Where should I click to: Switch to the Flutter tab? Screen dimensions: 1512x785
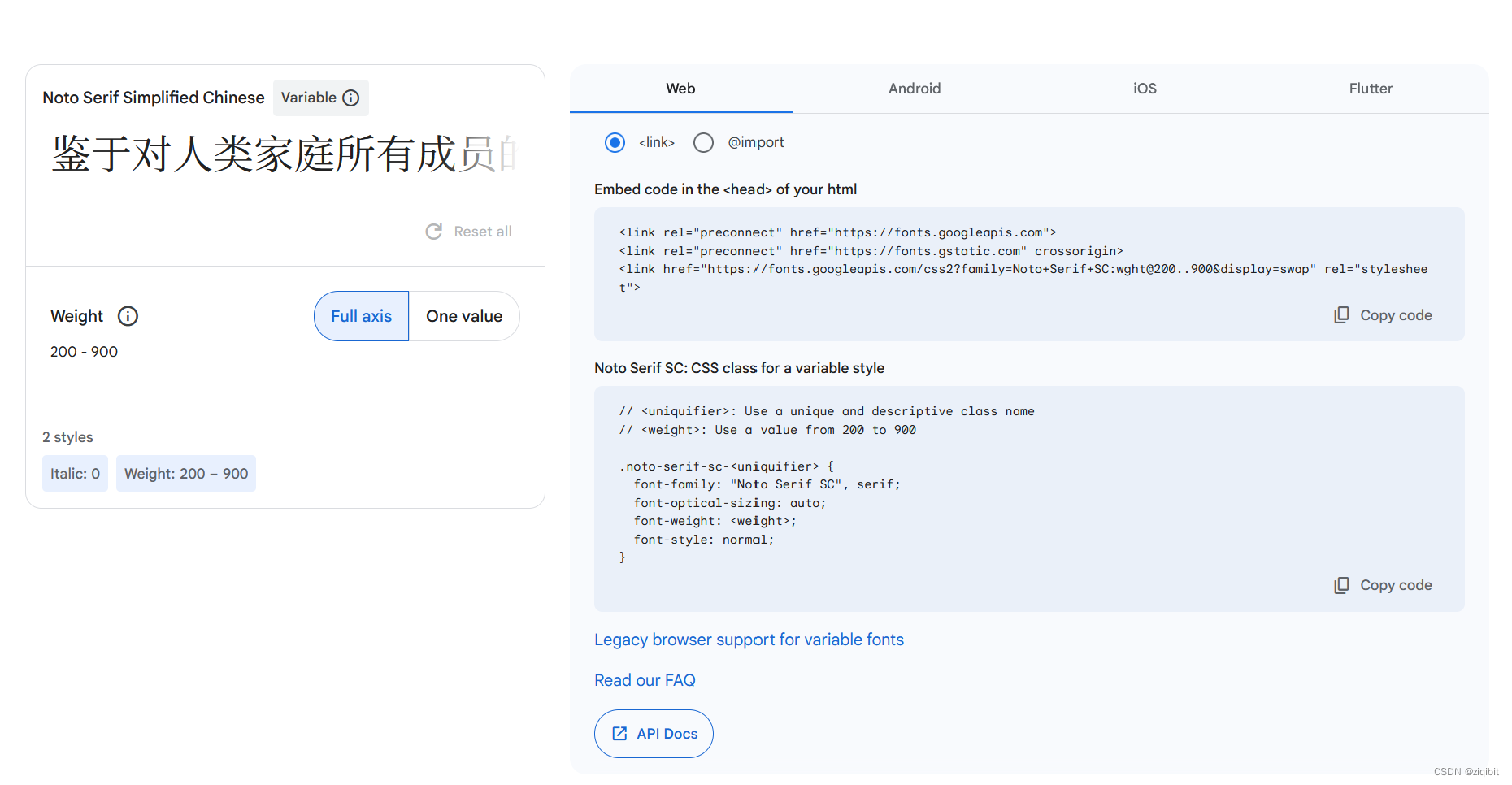click(x=1371, y=89)
